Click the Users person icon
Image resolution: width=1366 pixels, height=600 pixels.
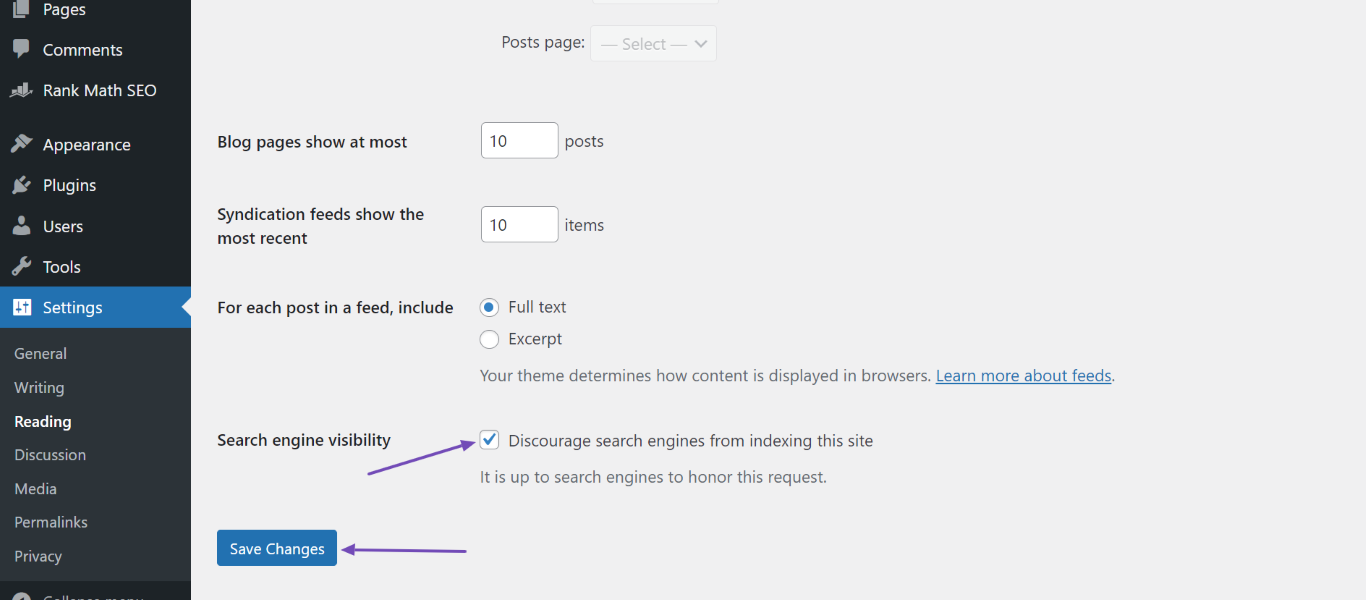[x=21, y=226]
